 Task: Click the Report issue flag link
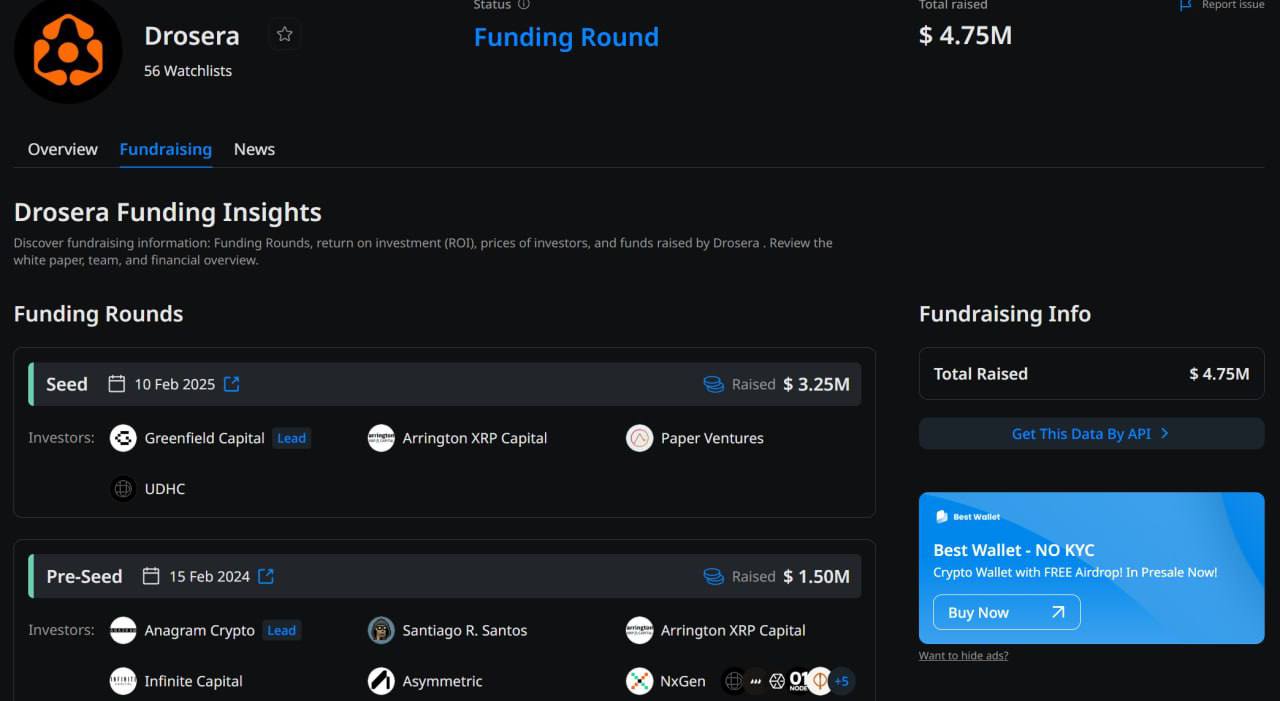(x=1222, y=5)
